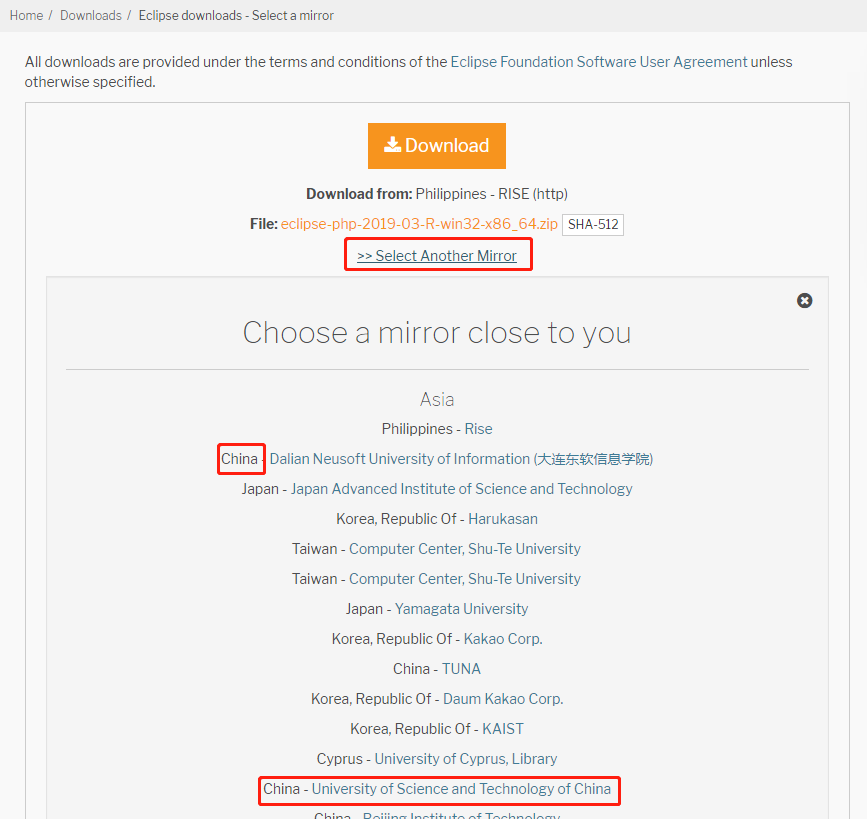Select the first Shu-Te University mirror
Viewport: 867px width, 819px height.
465,548
